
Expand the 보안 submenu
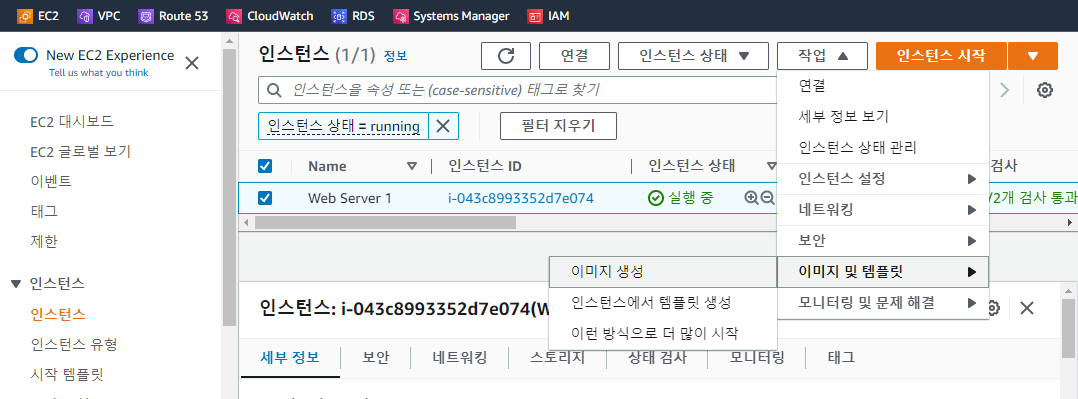click(x=883, y=241)
